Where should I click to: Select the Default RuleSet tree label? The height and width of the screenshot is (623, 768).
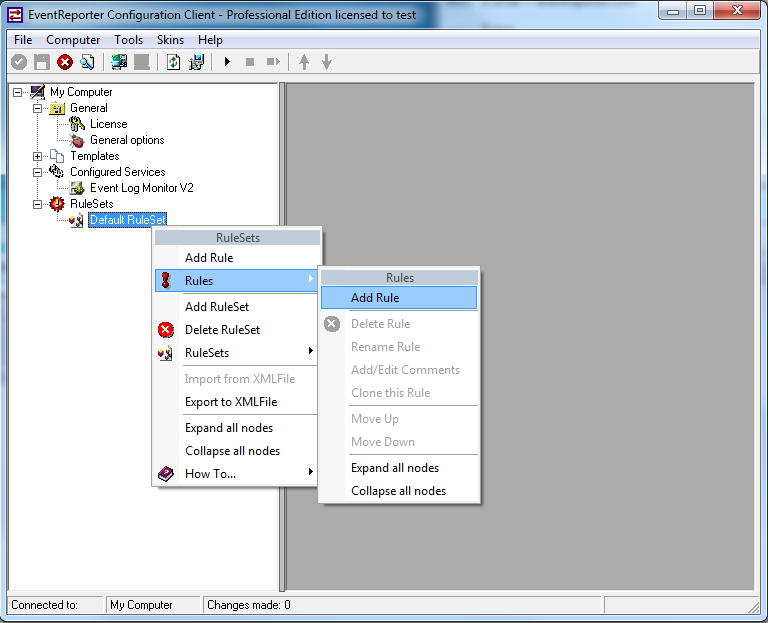tap(128, 220)
